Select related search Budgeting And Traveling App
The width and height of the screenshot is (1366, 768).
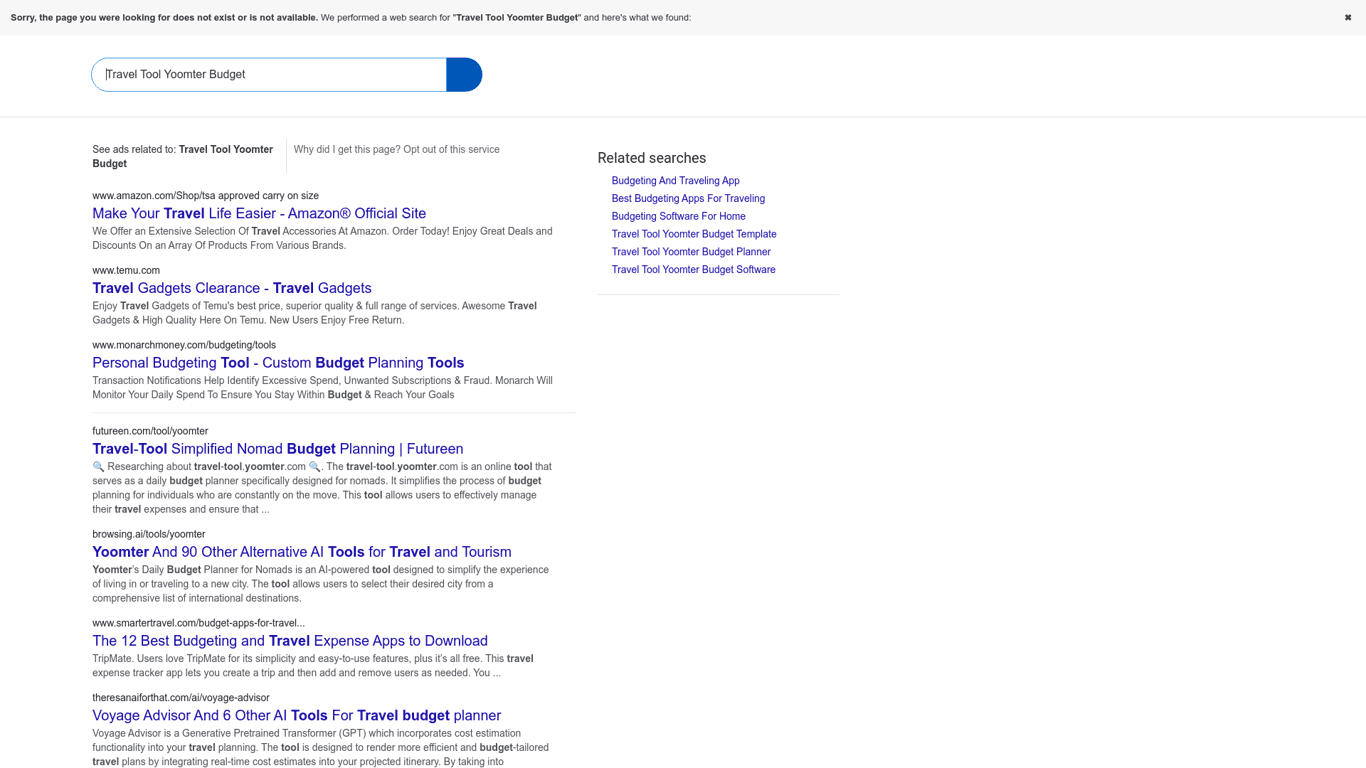(675, 181)
